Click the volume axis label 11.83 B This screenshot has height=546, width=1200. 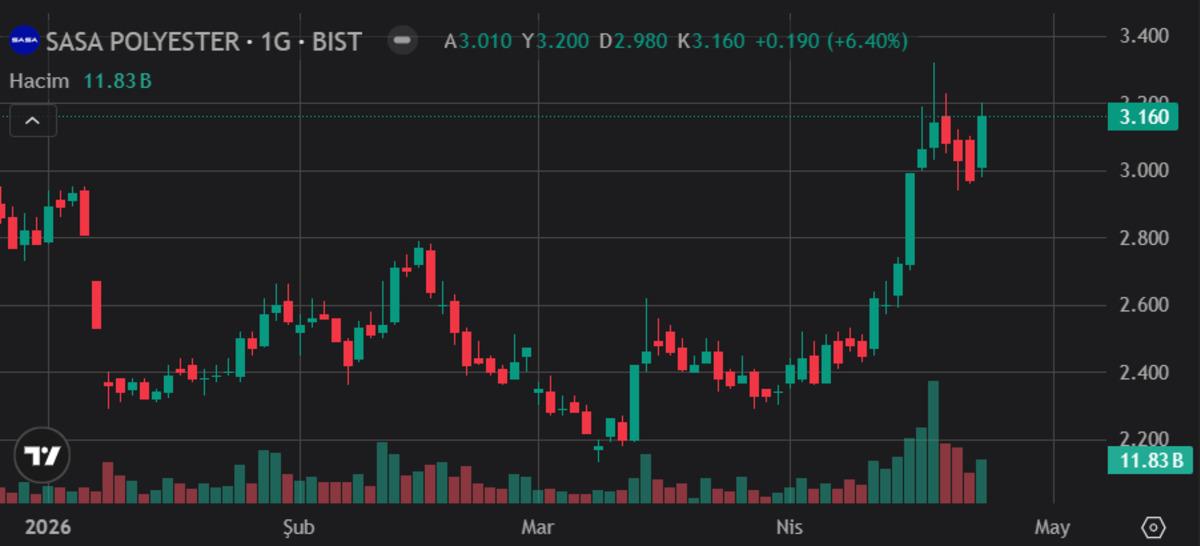[x=1144, y=461]
